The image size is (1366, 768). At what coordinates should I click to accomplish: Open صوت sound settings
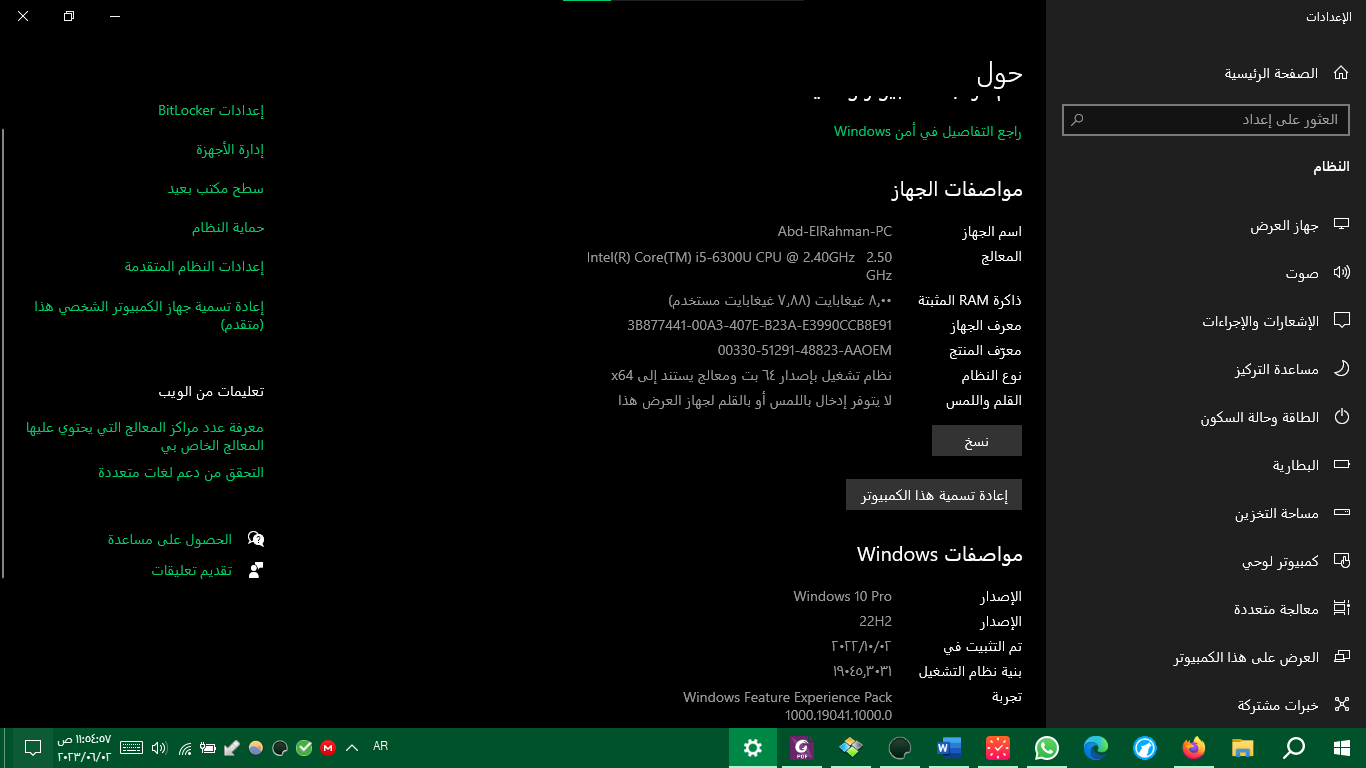[1318, 273]
